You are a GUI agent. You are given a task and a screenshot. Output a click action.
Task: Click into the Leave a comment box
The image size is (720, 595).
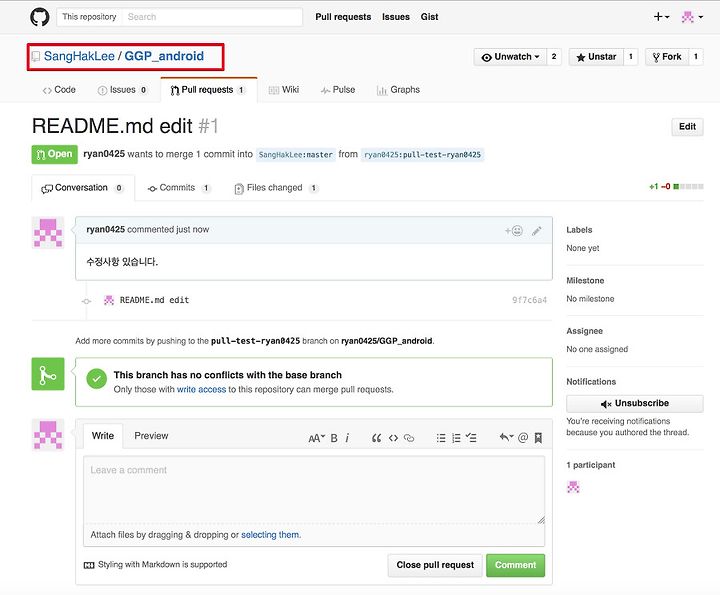(314, 489)
